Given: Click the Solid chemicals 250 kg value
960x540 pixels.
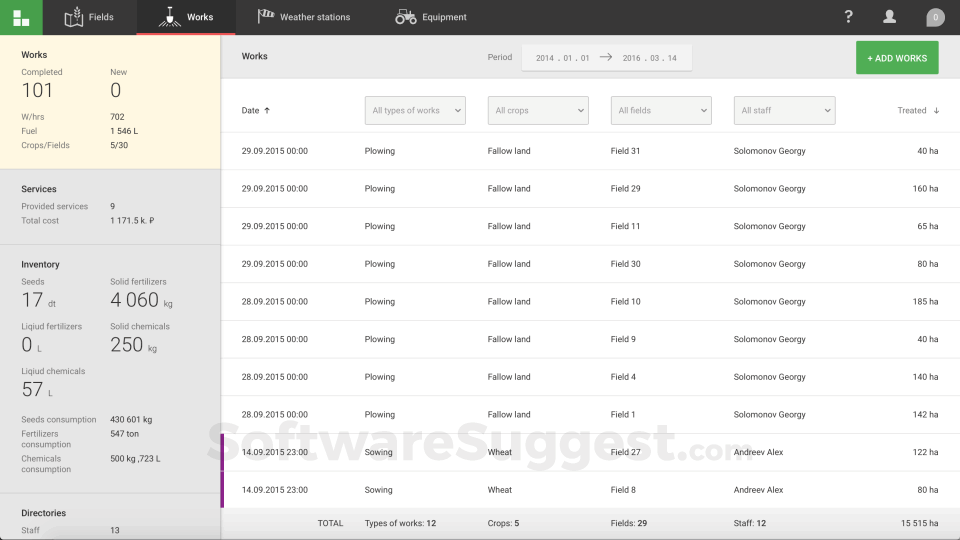Looking at the screenshot, I should pyautogui.click(x=133, y=345).
